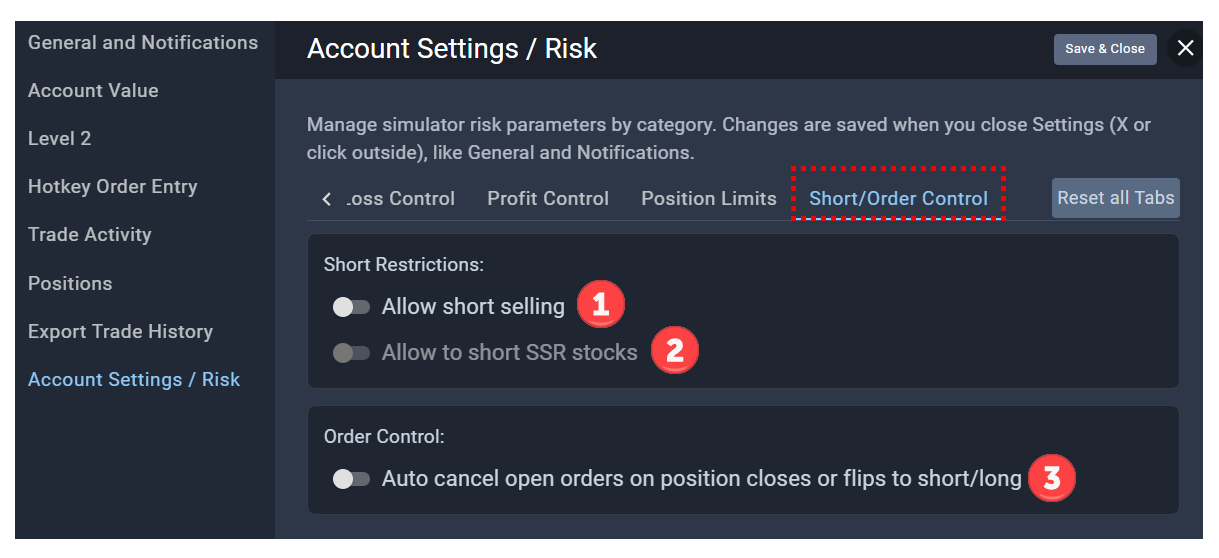The image size is (1219, 558).
Task: Go to Account Value settings
Action: (x=93, y=91)
